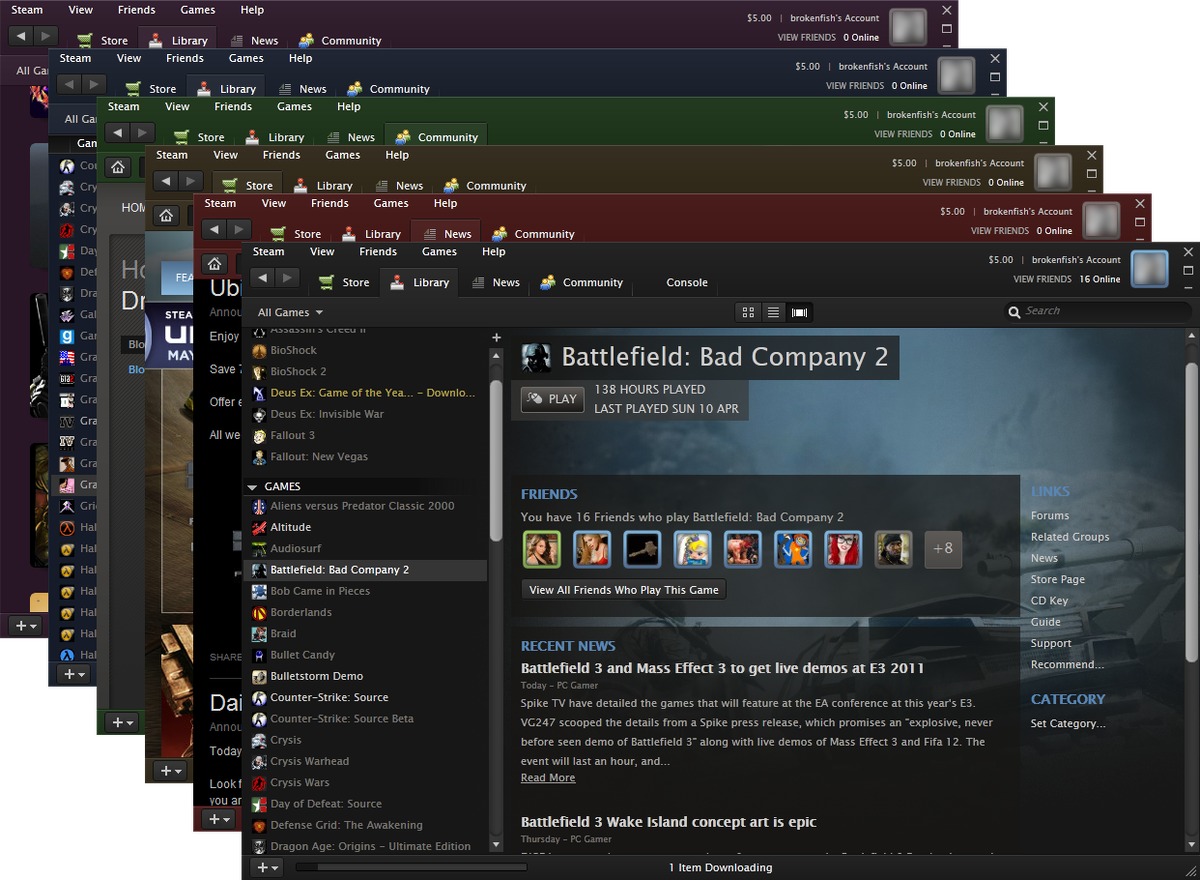1200x880 pixels.
Task: Open the Forums link
Action: tap(1050, 516)
